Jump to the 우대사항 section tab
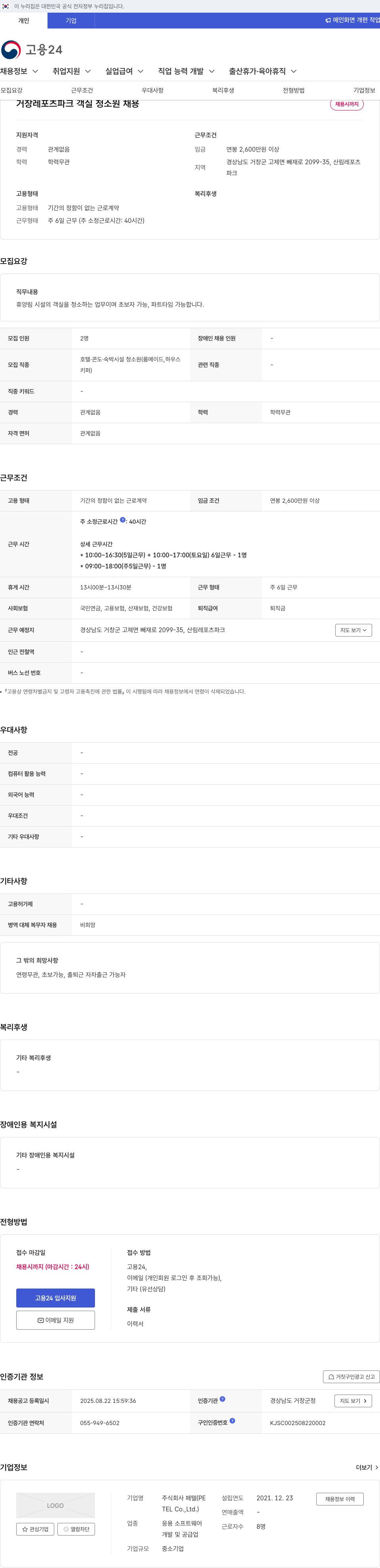Image resolution: width=380 pixels, height=1568 pixels. [153, 90]
